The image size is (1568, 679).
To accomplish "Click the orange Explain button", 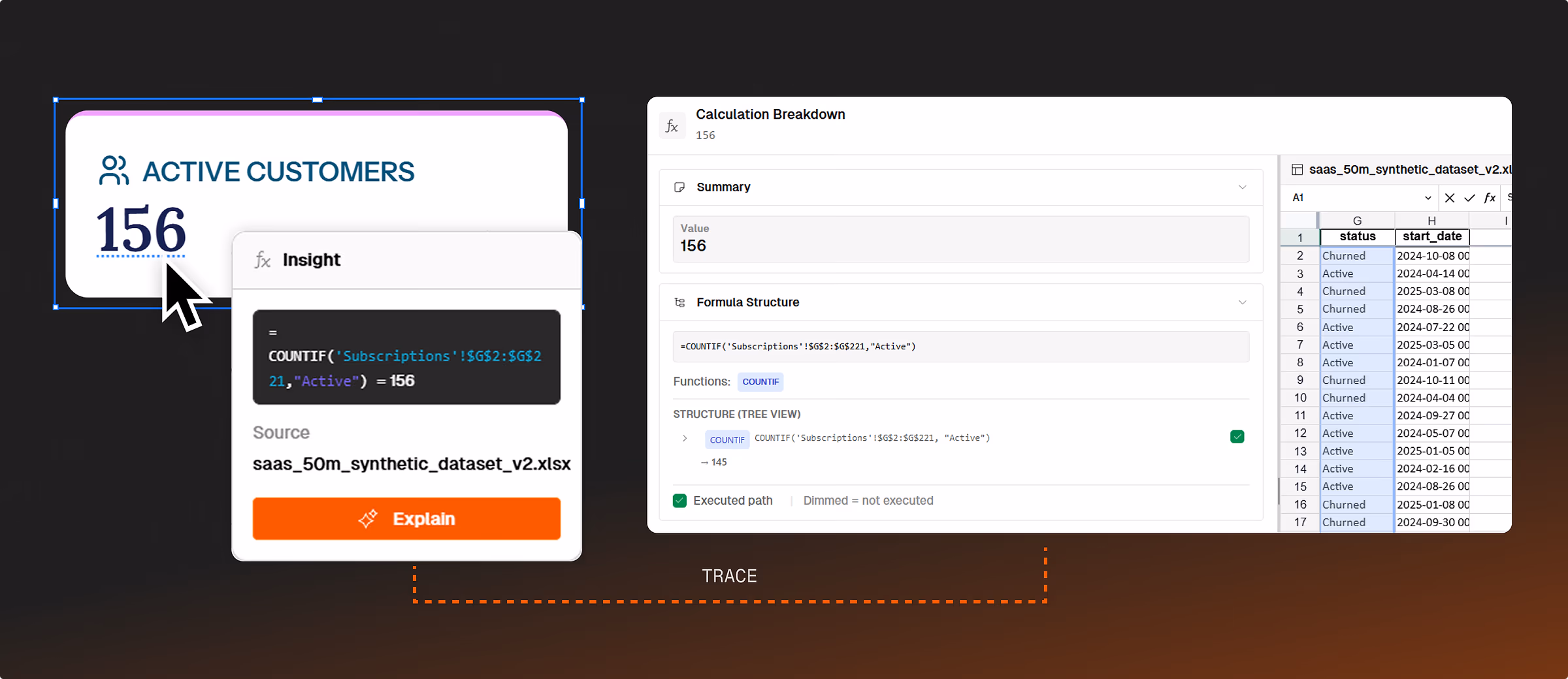I will point(406,518).
